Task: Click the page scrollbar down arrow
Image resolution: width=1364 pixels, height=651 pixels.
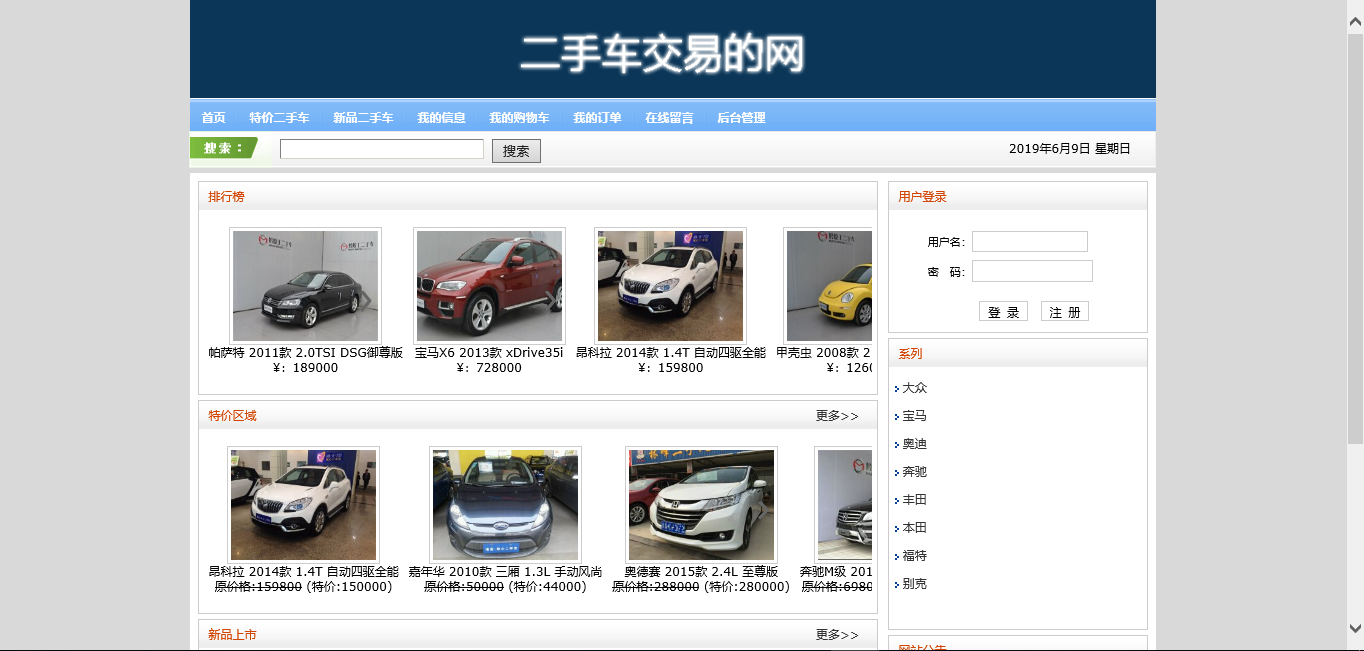Action: (1355, 628)
